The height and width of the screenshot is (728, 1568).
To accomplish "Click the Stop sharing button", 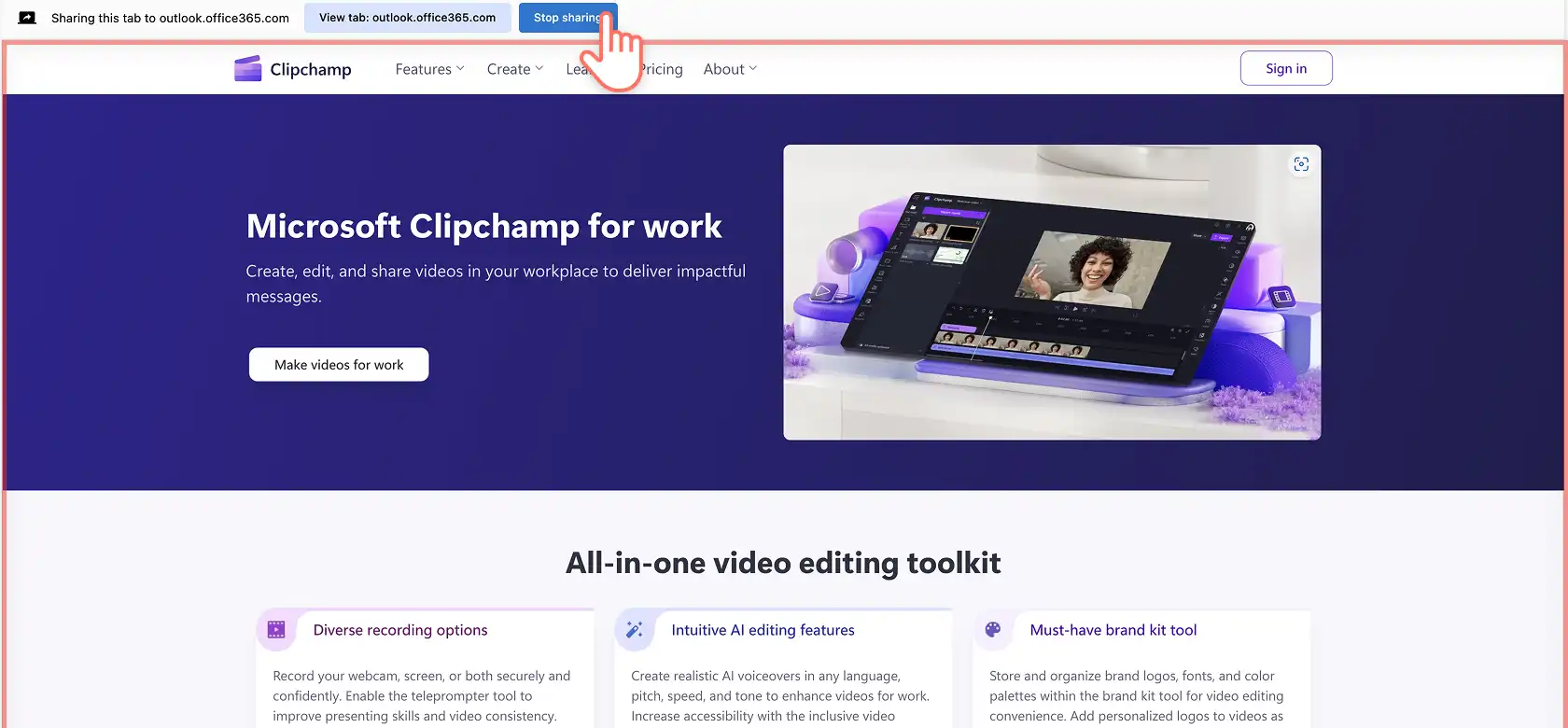I will coord(567,18).
